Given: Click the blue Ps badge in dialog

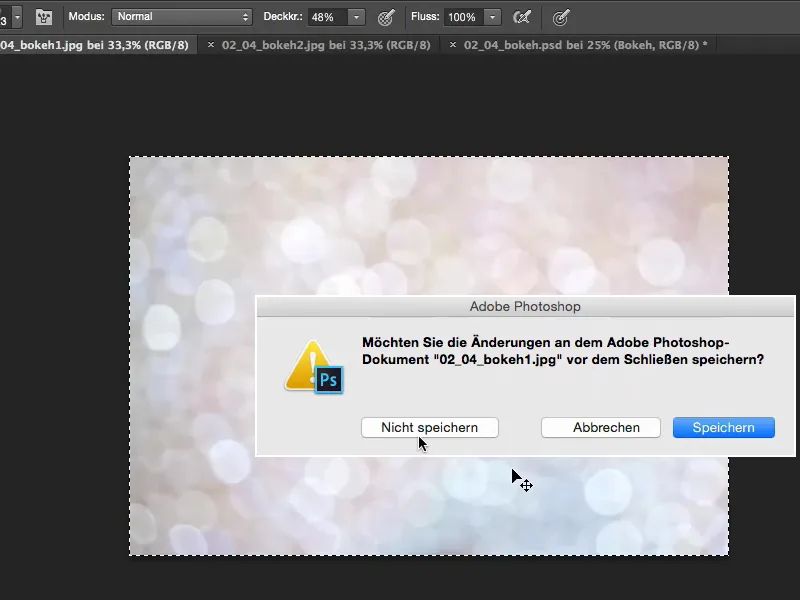Looking at the screenshot, I should click(x=329, y=380).
